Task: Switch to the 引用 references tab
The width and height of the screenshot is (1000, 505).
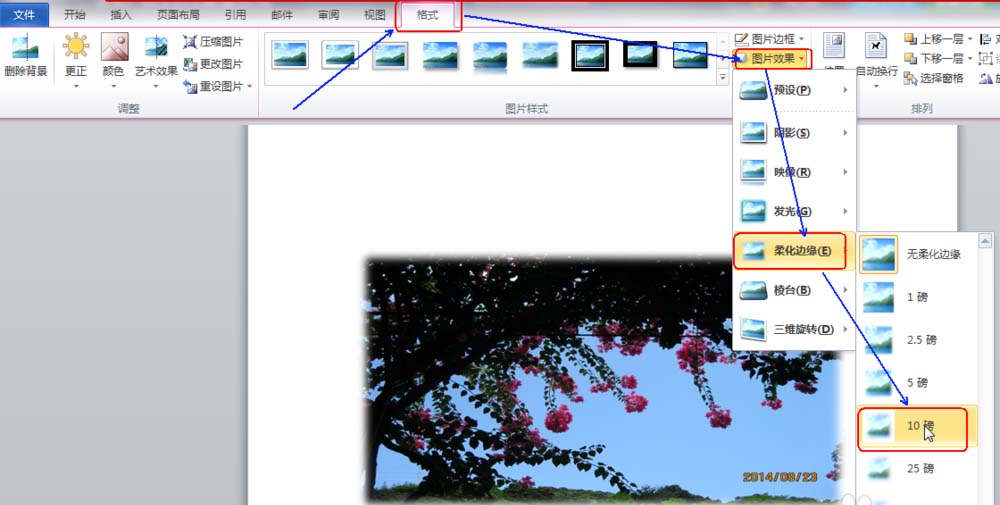Action: pyautogui.click(x=235, y=15)
